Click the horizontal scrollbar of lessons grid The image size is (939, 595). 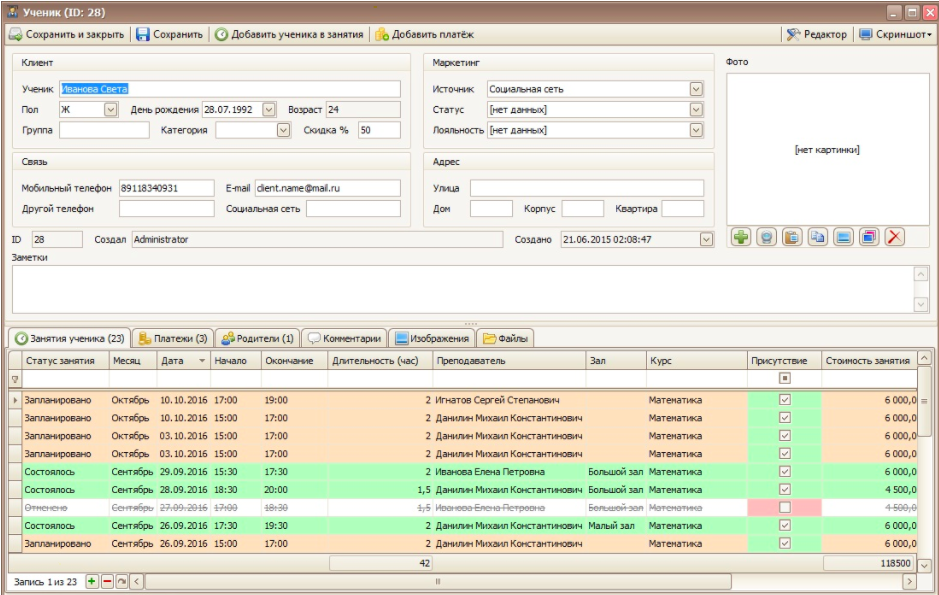[436, 581]
